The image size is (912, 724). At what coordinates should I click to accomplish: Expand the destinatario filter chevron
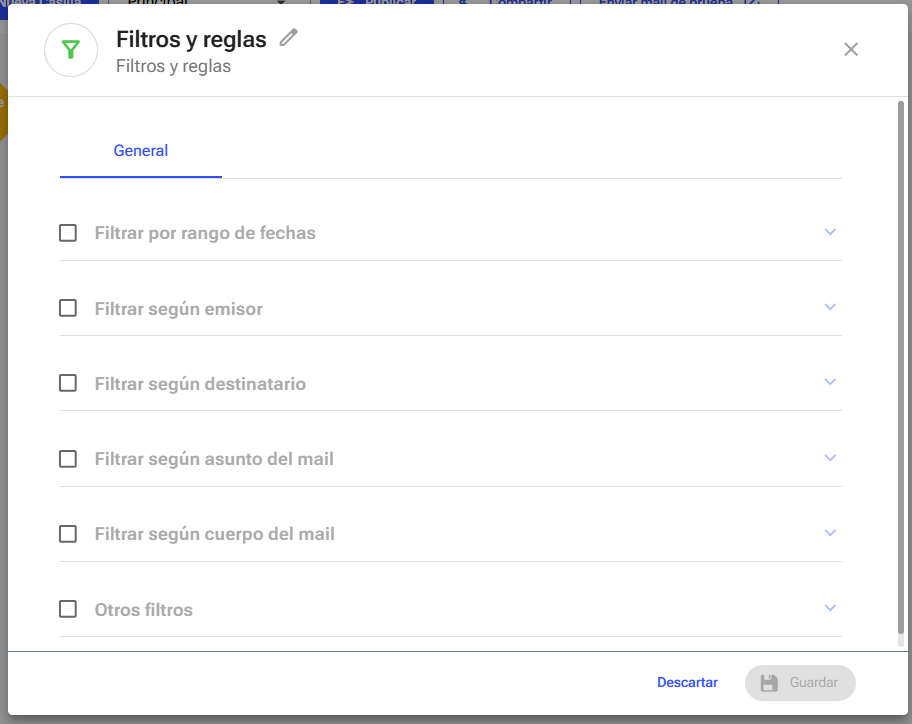830,382
